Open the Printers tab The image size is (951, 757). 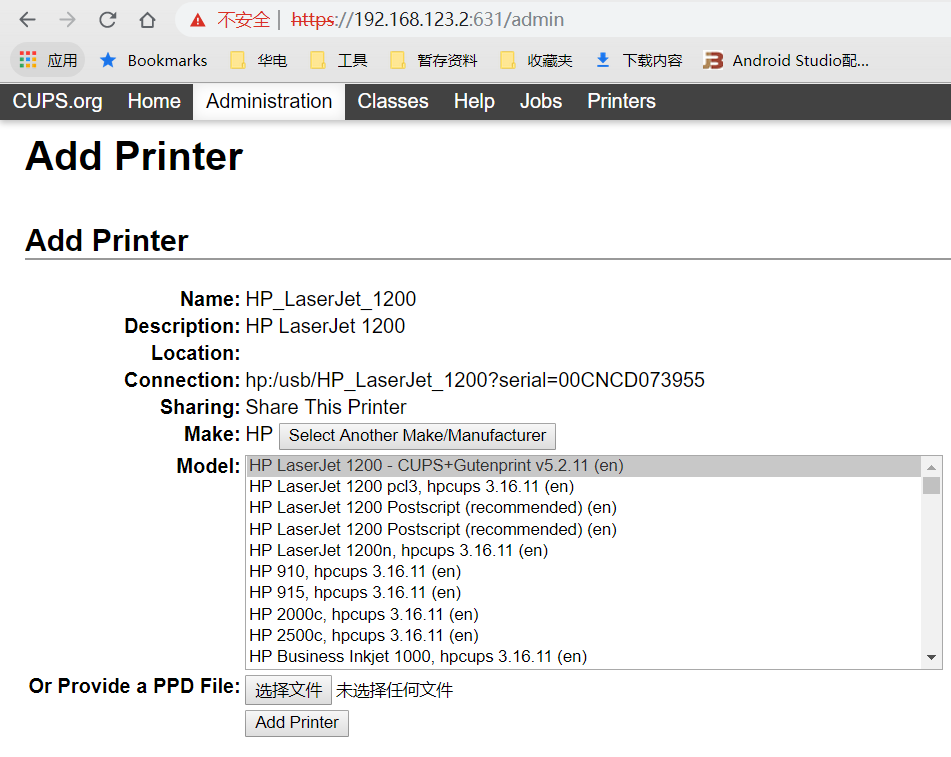(x=622, y=101)
